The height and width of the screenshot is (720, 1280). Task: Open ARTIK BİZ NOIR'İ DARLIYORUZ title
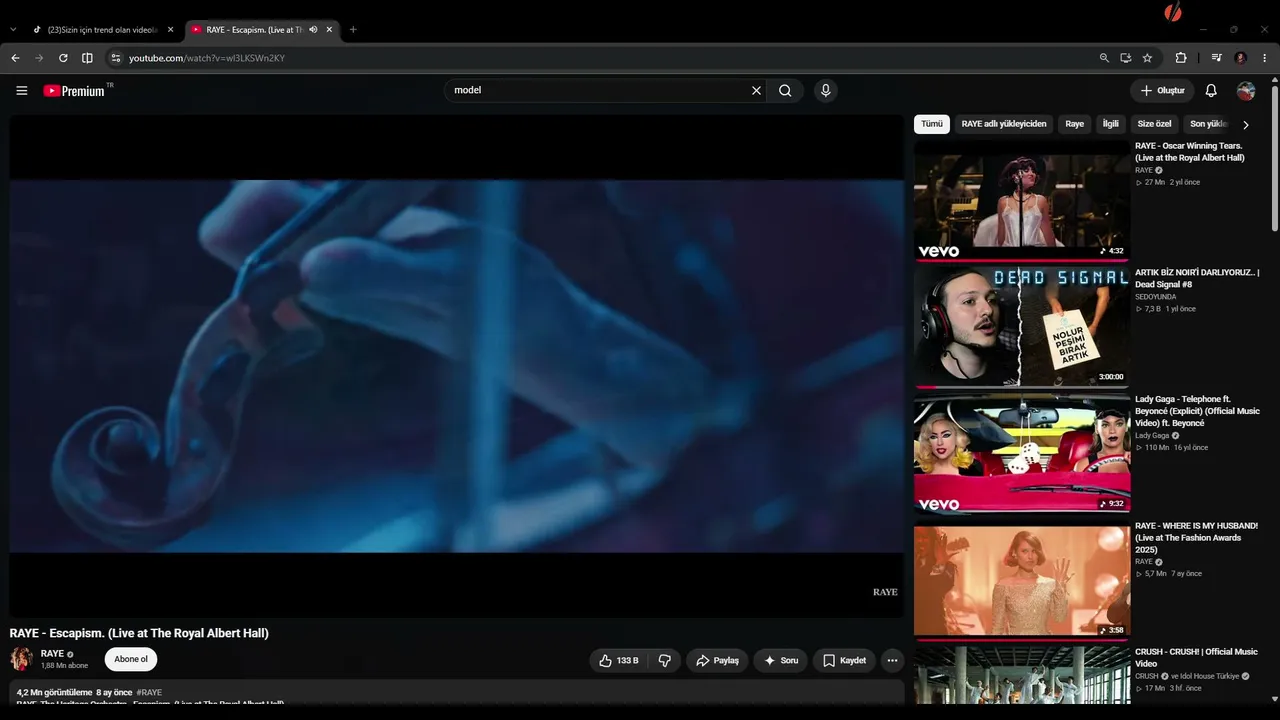1197,279
